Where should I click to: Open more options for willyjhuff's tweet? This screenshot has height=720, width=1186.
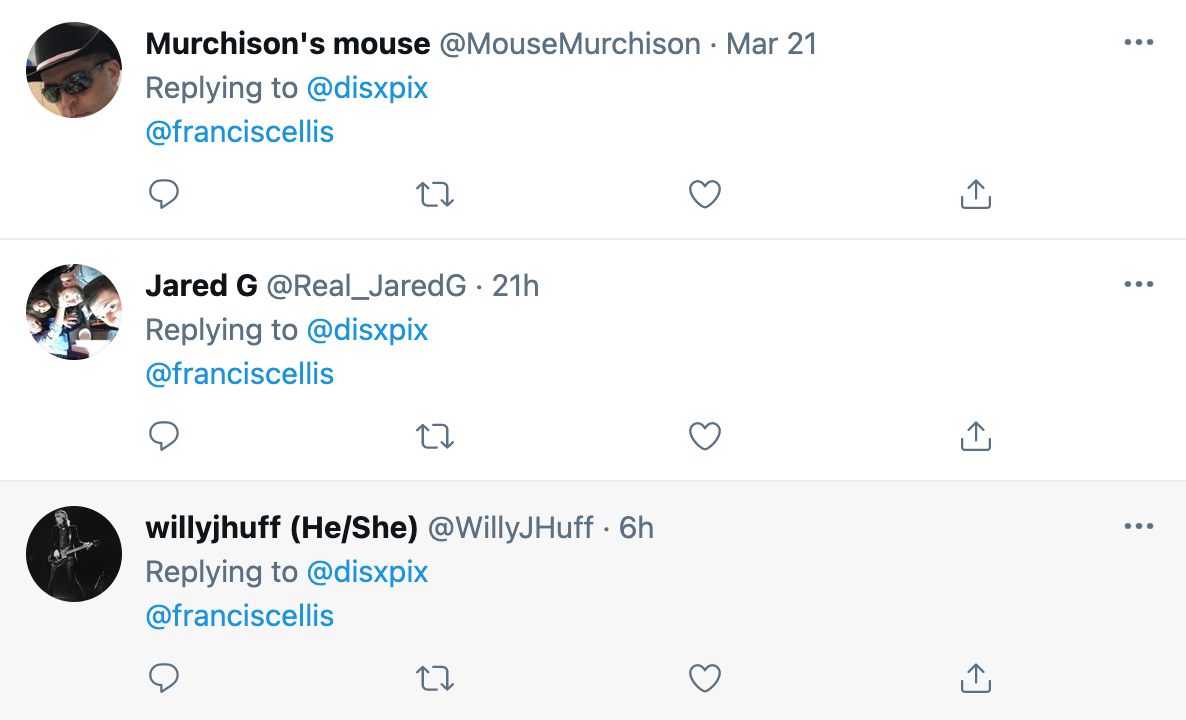[x=1139, y=527]
